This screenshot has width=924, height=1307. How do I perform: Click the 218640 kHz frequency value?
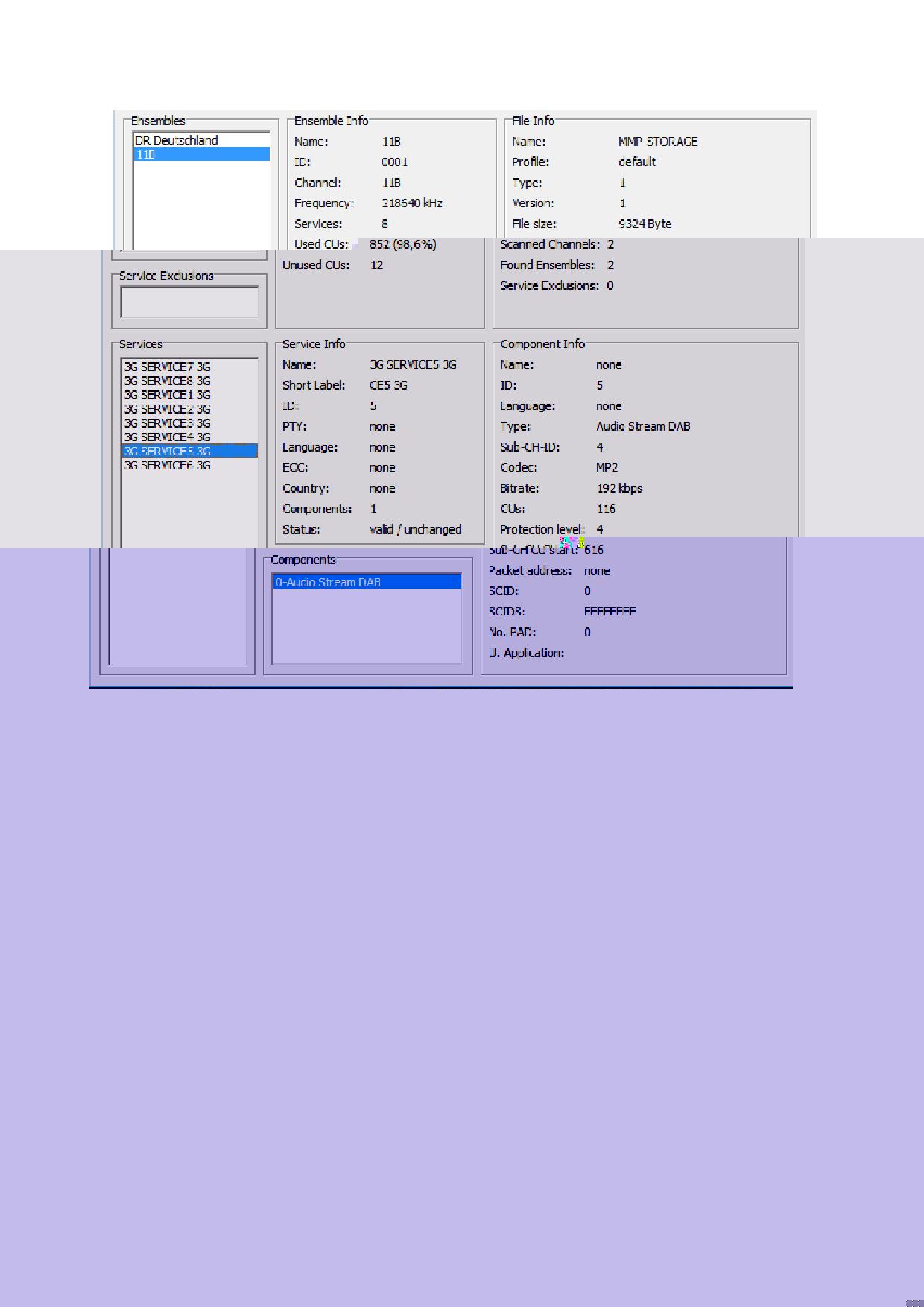[x=412, y=203]
